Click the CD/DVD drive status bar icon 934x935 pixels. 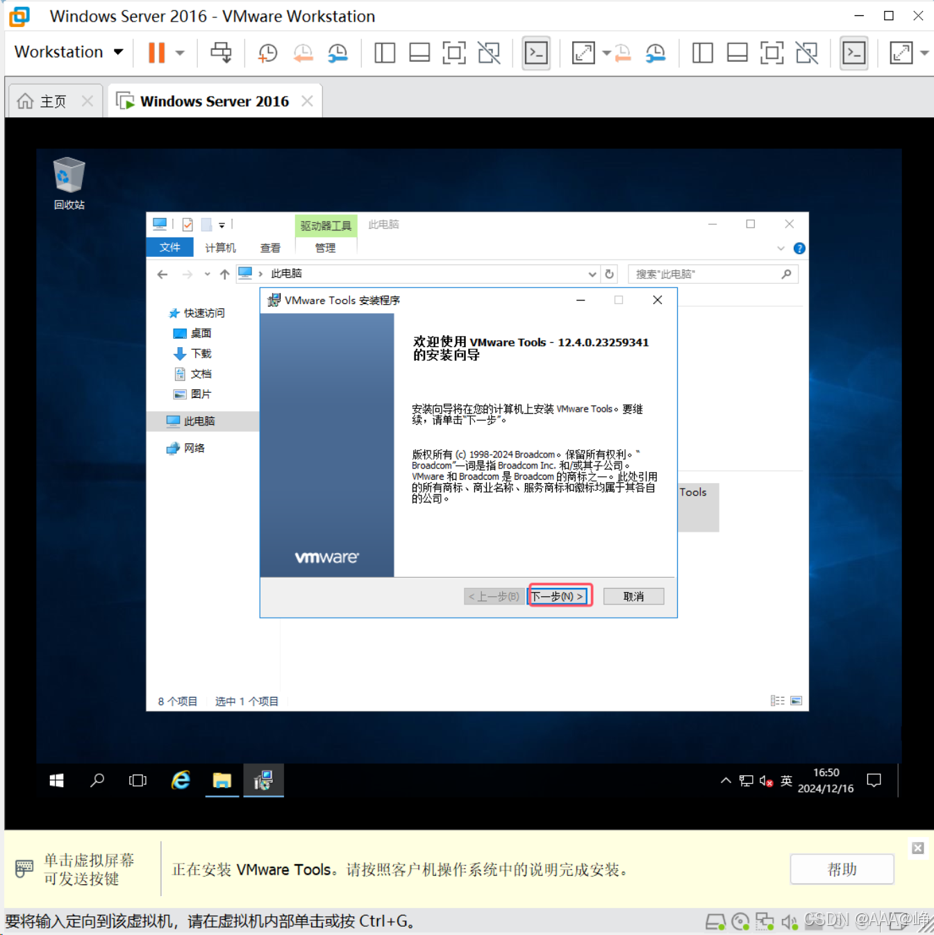[740, 921]
